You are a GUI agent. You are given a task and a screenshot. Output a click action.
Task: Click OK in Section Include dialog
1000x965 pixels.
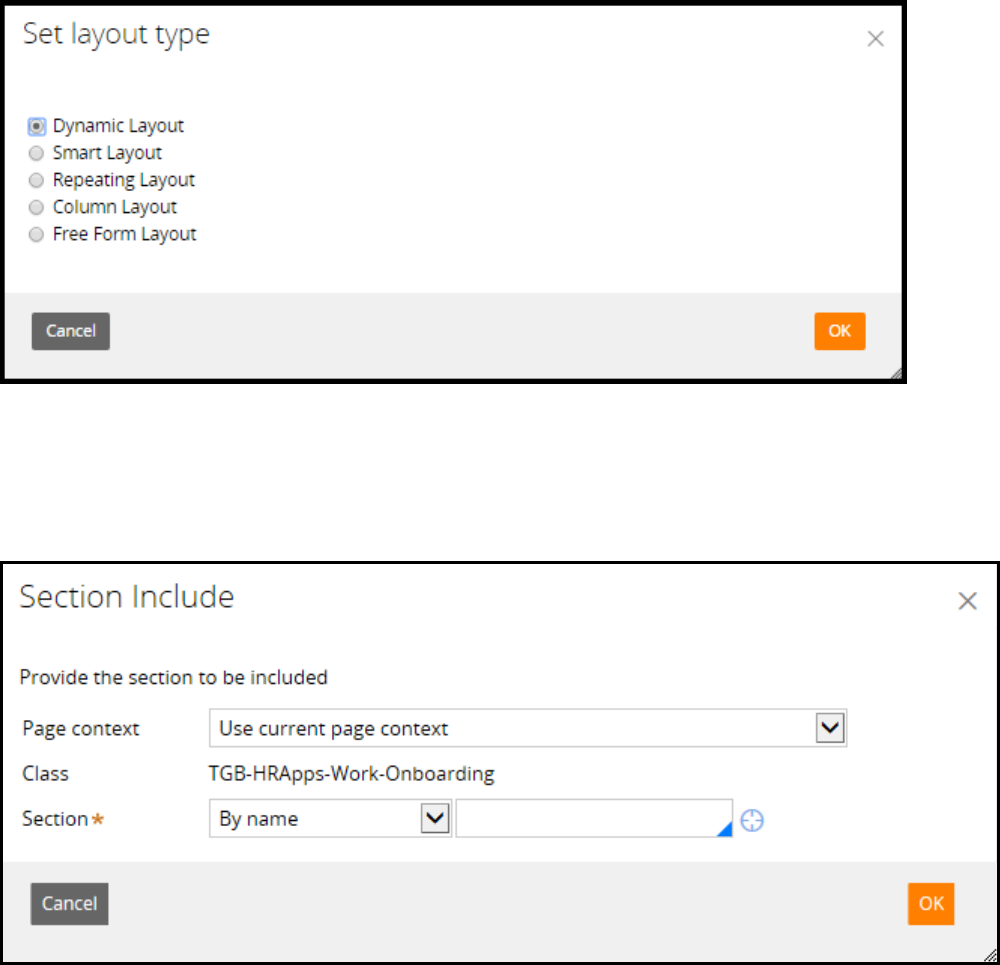click(x=931, y=903)
